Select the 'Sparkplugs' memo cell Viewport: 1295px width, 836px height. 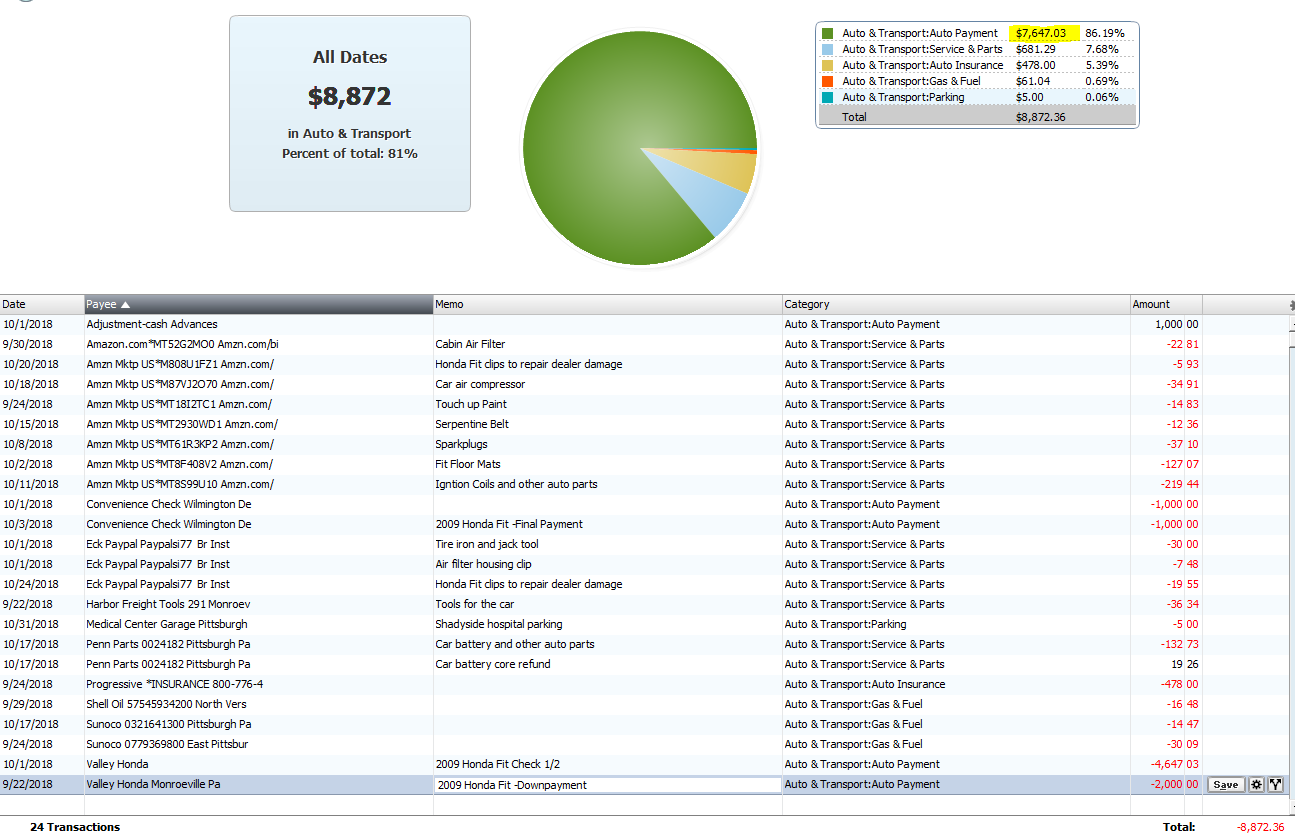(607, 444)
